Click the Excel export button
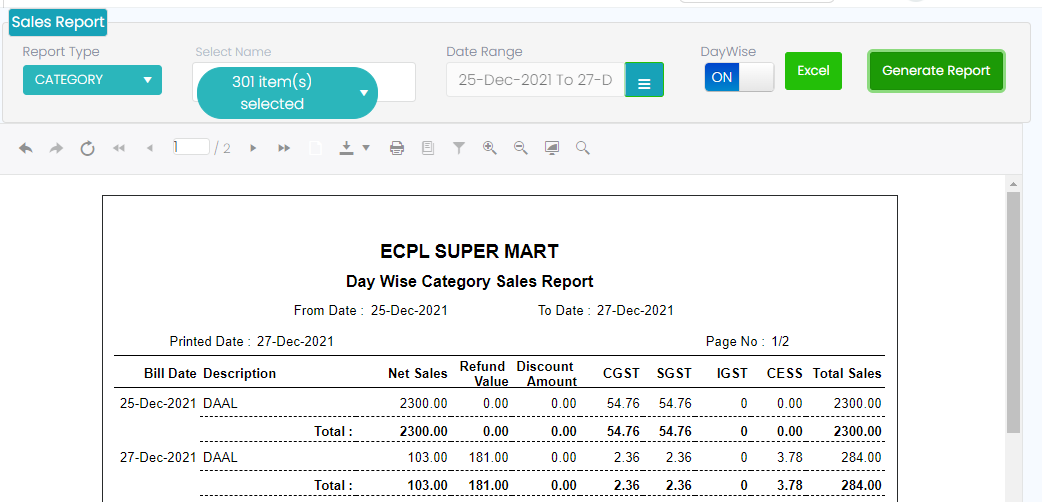Screen dimensions: 1043x502 click(813, 71)
